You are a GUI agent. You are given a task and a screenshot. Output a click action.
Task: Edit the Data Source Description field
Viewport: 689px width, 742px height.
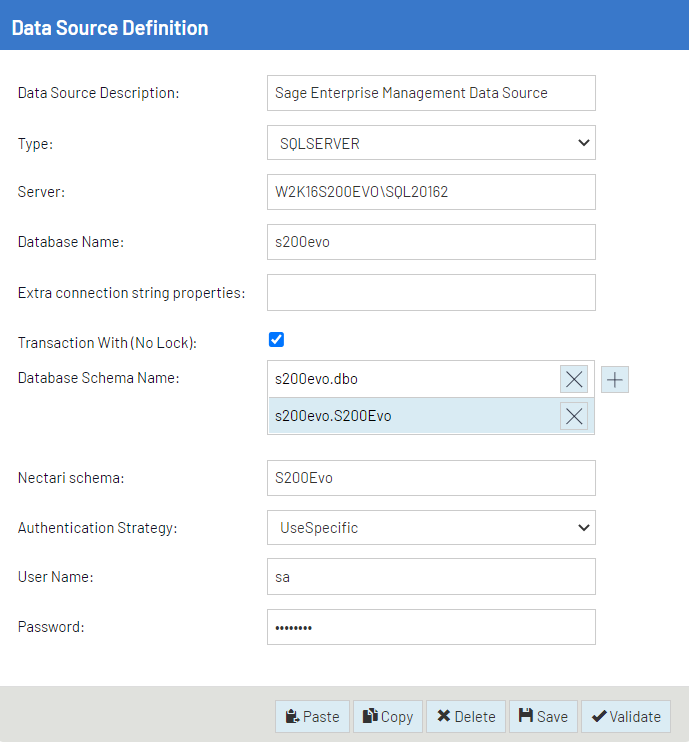431,93
